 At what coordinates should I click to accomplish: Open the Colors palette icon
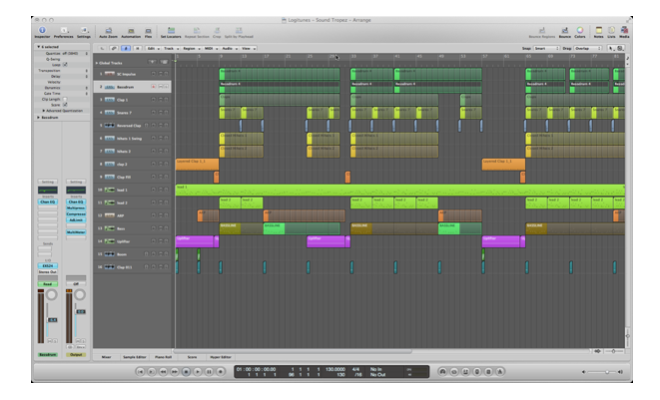(580, 32)
